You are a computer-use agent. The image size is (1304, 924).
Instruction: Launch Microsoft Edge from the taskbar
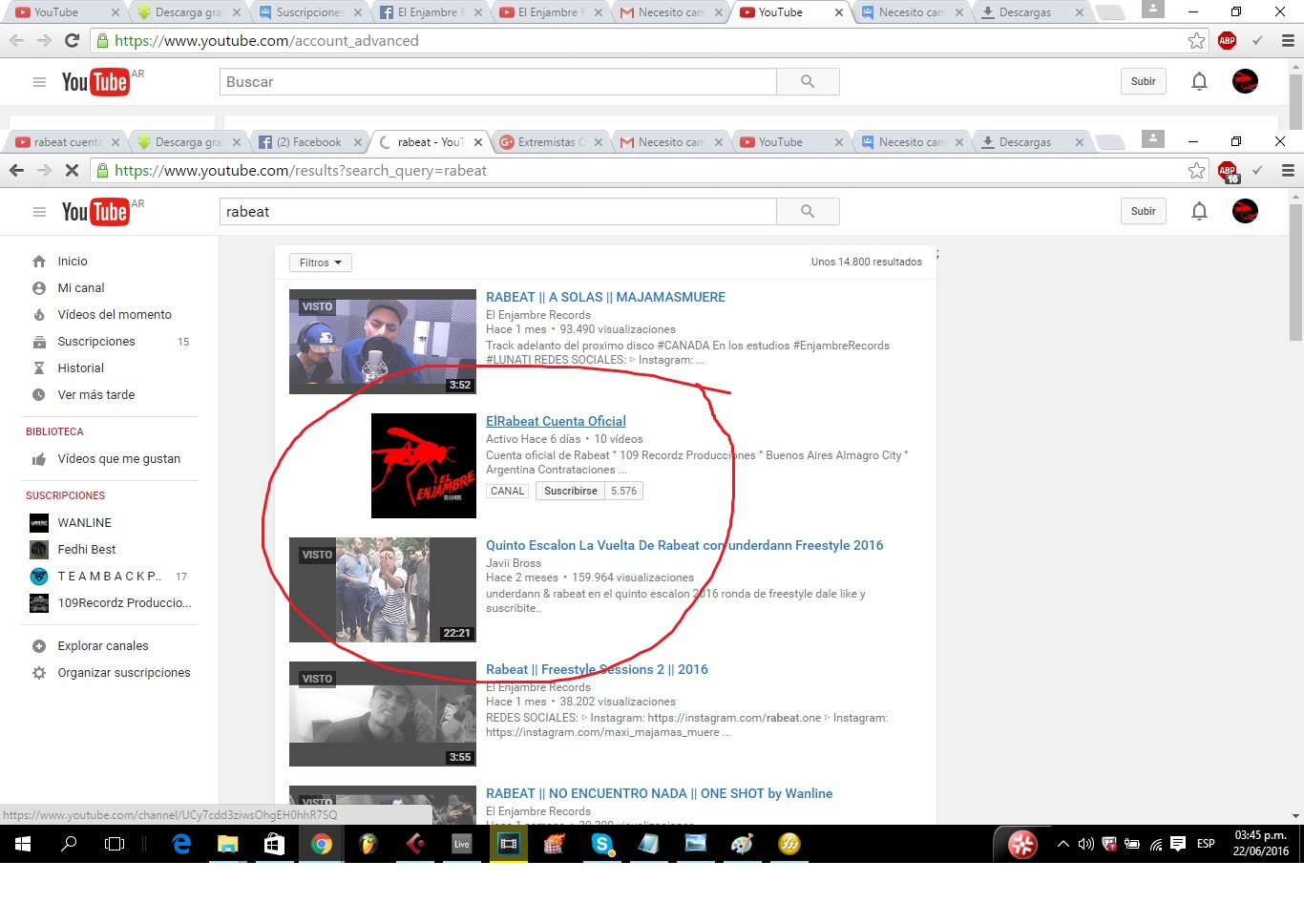(181, 844)
